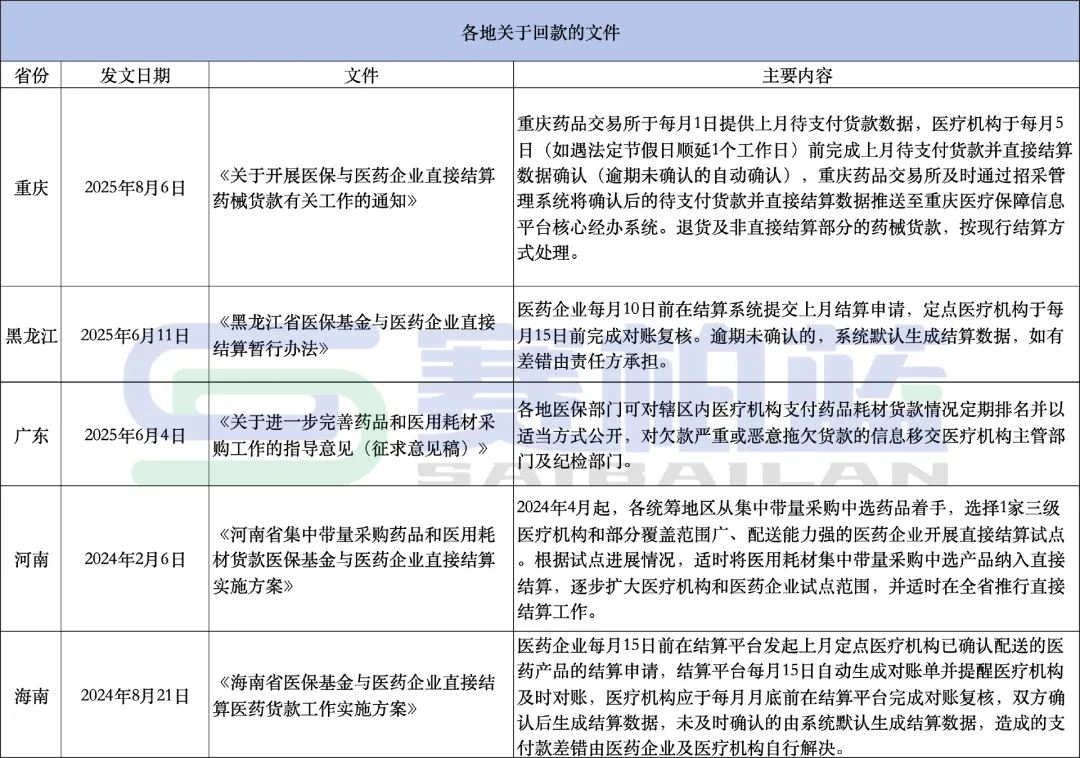The height and width of the screenshot is (758, 1080).
Task: Select the 黑龙江 province cell
Action: pyautogui.click(x=31, y=335)
